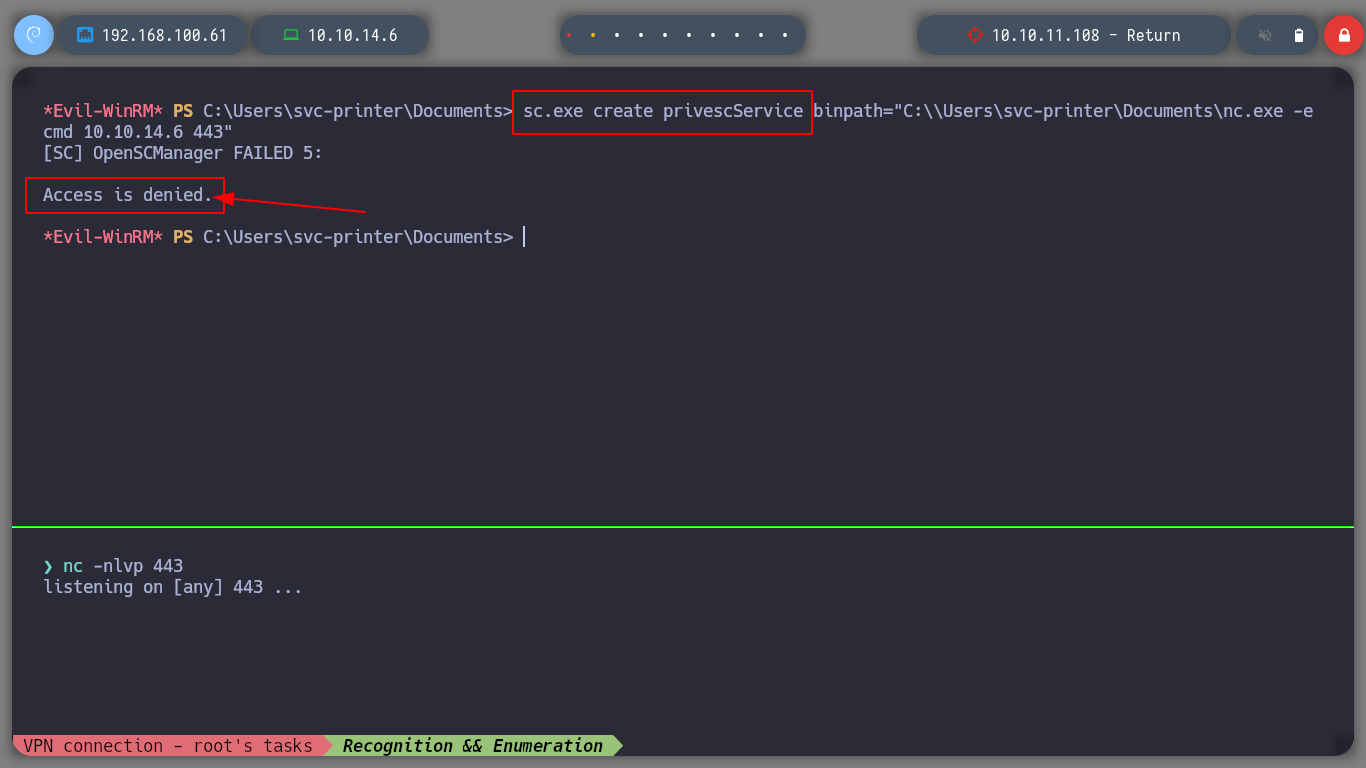Click the 'nc -nlvp 443' command
Screen dimensions: 1366x768
point(123,566)
